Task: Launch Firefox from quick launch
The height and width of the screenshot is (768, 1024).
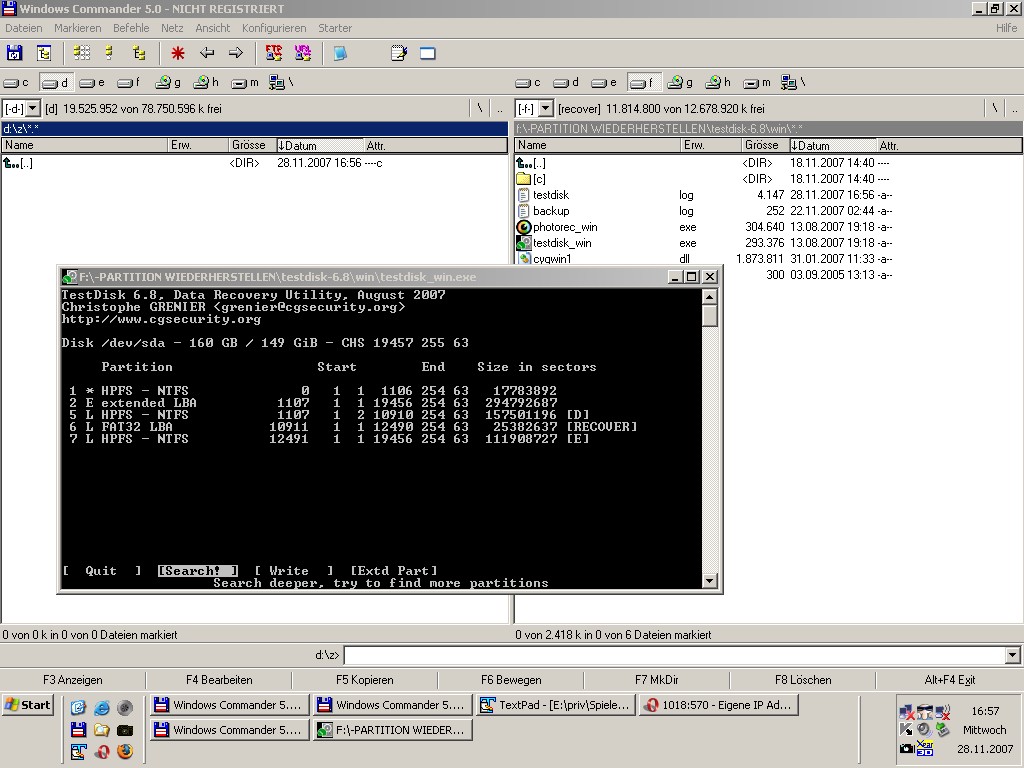Action: tap(125, 752)
